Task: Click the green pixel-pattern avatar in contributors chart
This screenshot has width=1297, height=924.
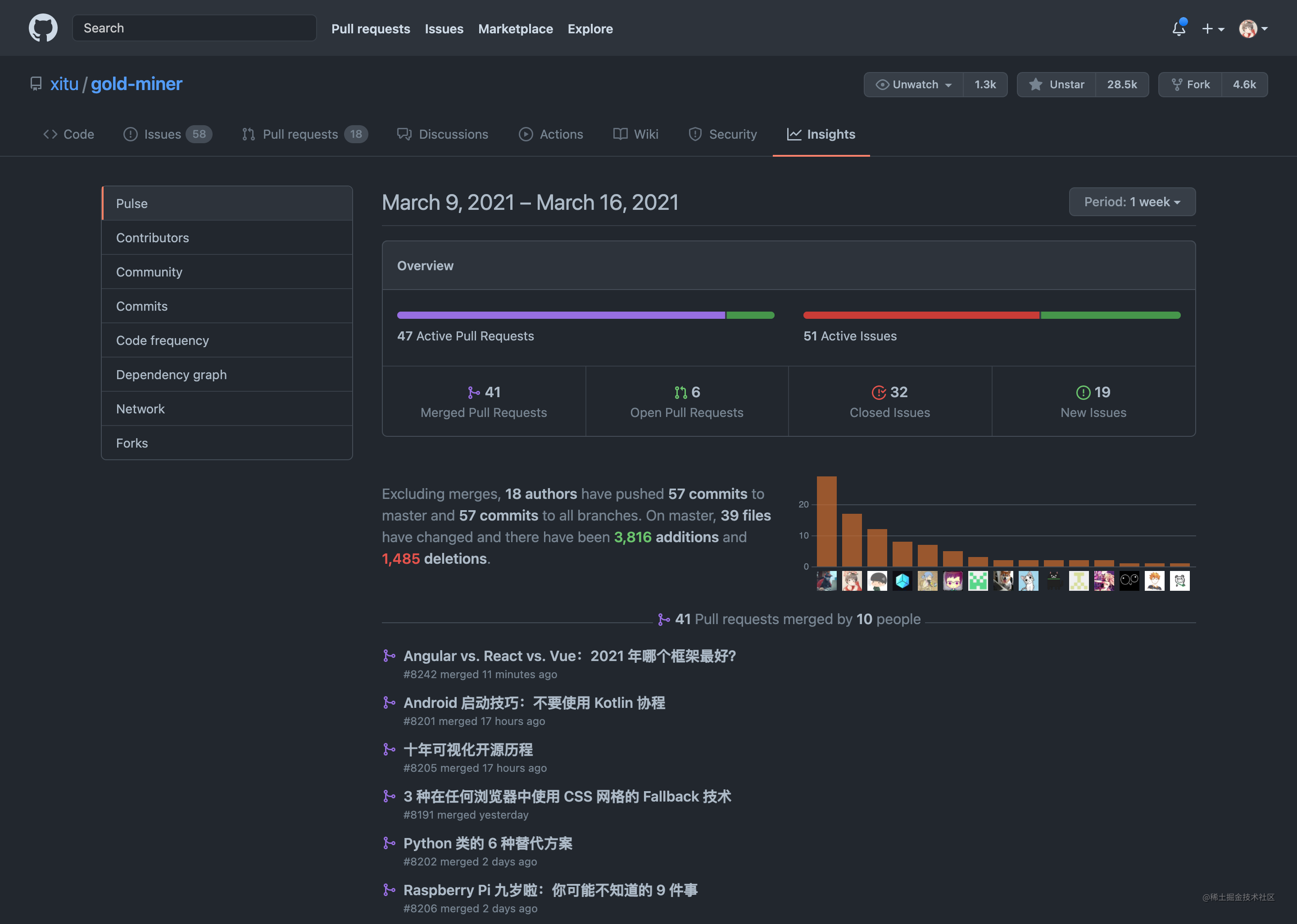Action: tap(978, 581)
